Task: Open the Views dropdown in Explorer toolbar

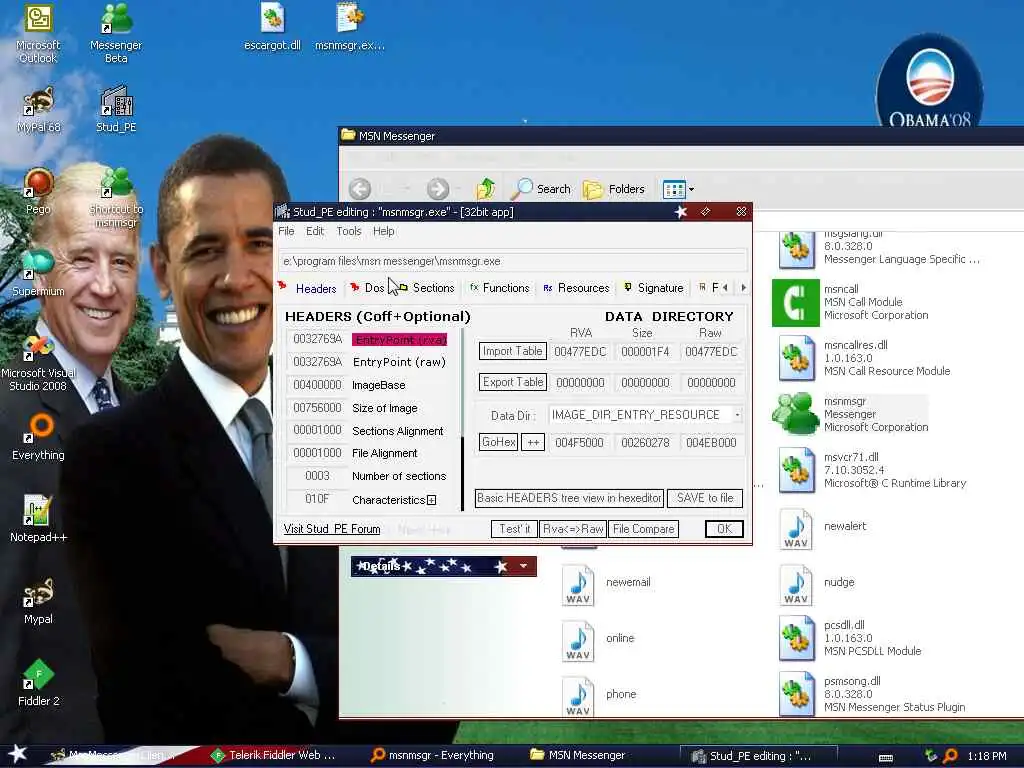Action: 679,189
